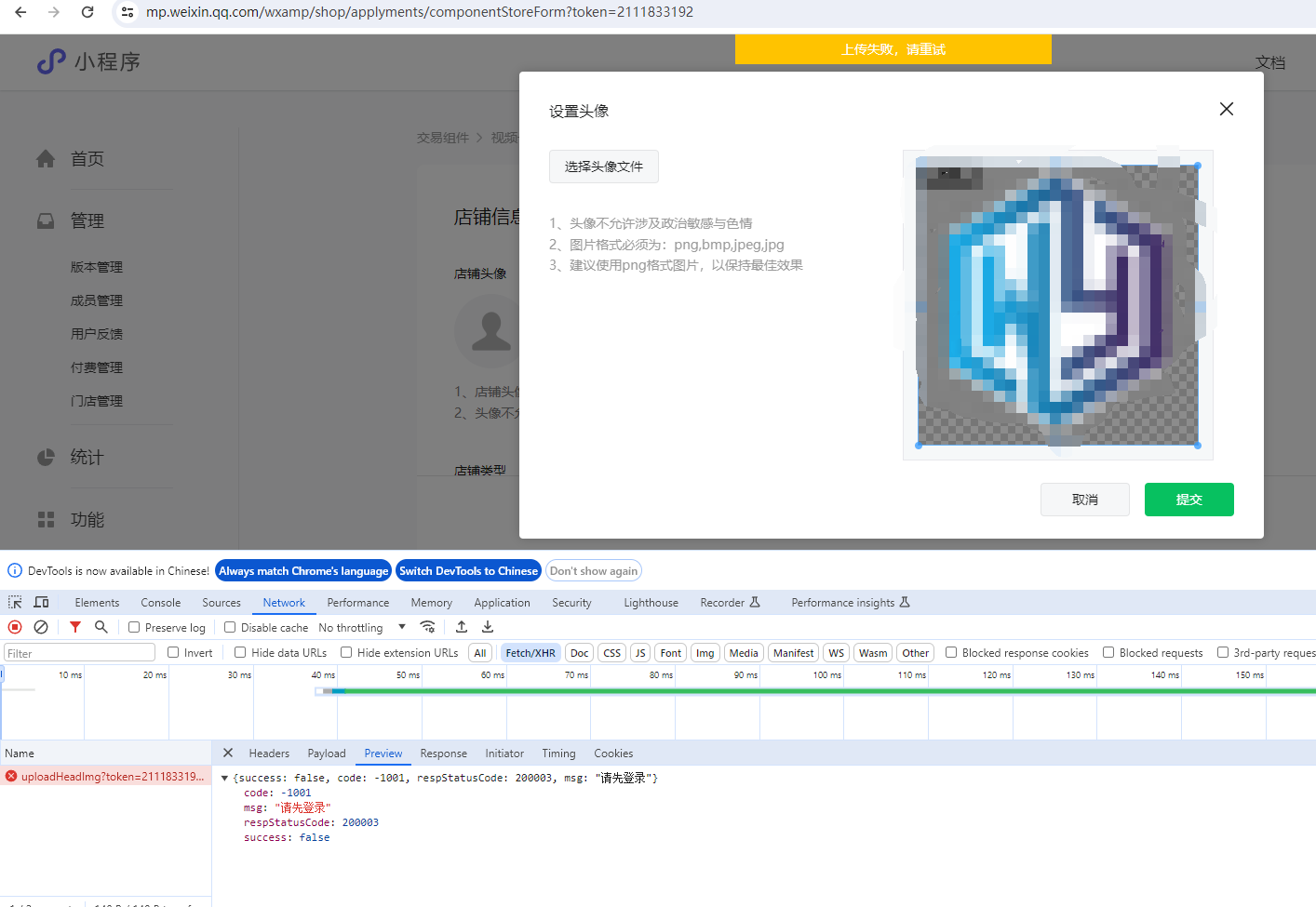Reload the page with the refresh icon
The width and height of the screenshot is (1316, 907).
click(x=87, y=12)
